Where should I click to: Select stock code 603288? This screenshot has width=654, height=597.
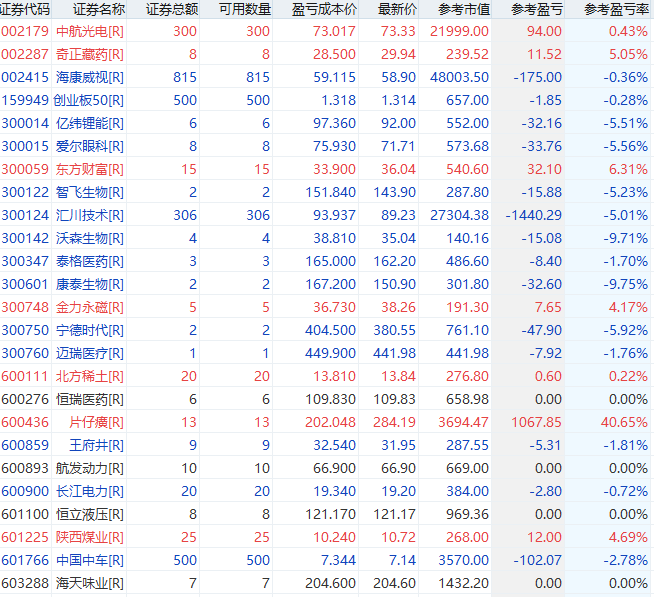coord(25,583)
